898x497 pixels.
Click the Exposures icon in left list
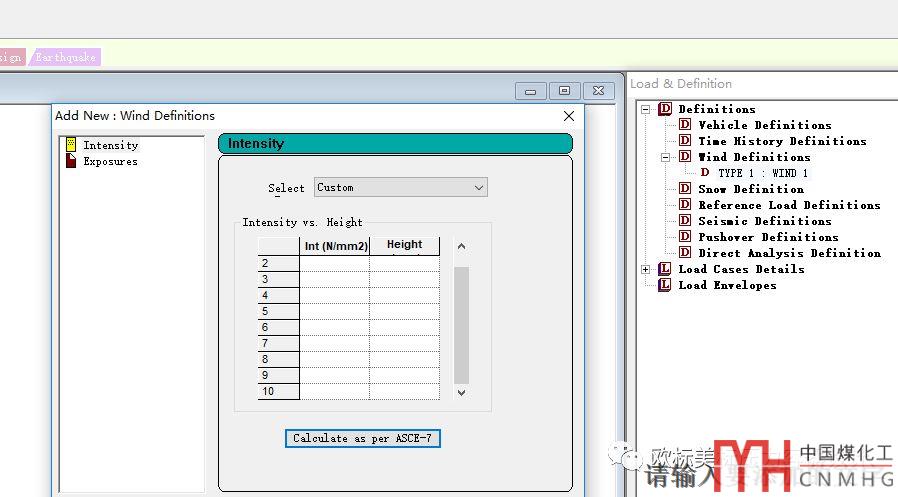coord(71,161)
